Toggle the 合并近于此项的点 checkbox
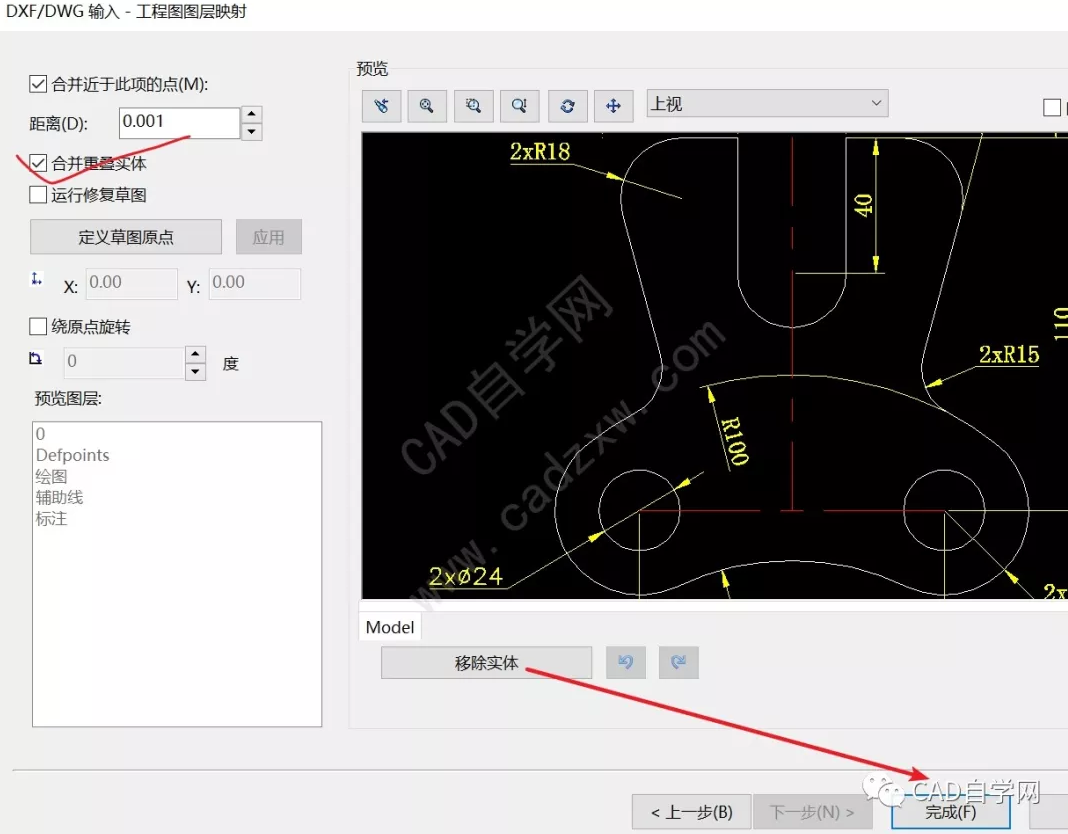 click(x=39, y=85)
